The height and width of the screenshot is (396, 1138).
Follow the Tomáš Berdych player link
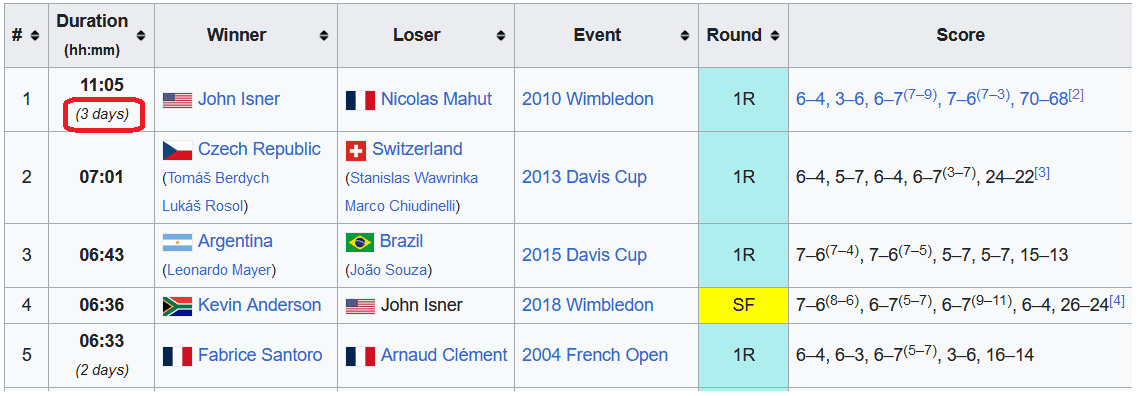pyautogui.click(x=218, y=178)
